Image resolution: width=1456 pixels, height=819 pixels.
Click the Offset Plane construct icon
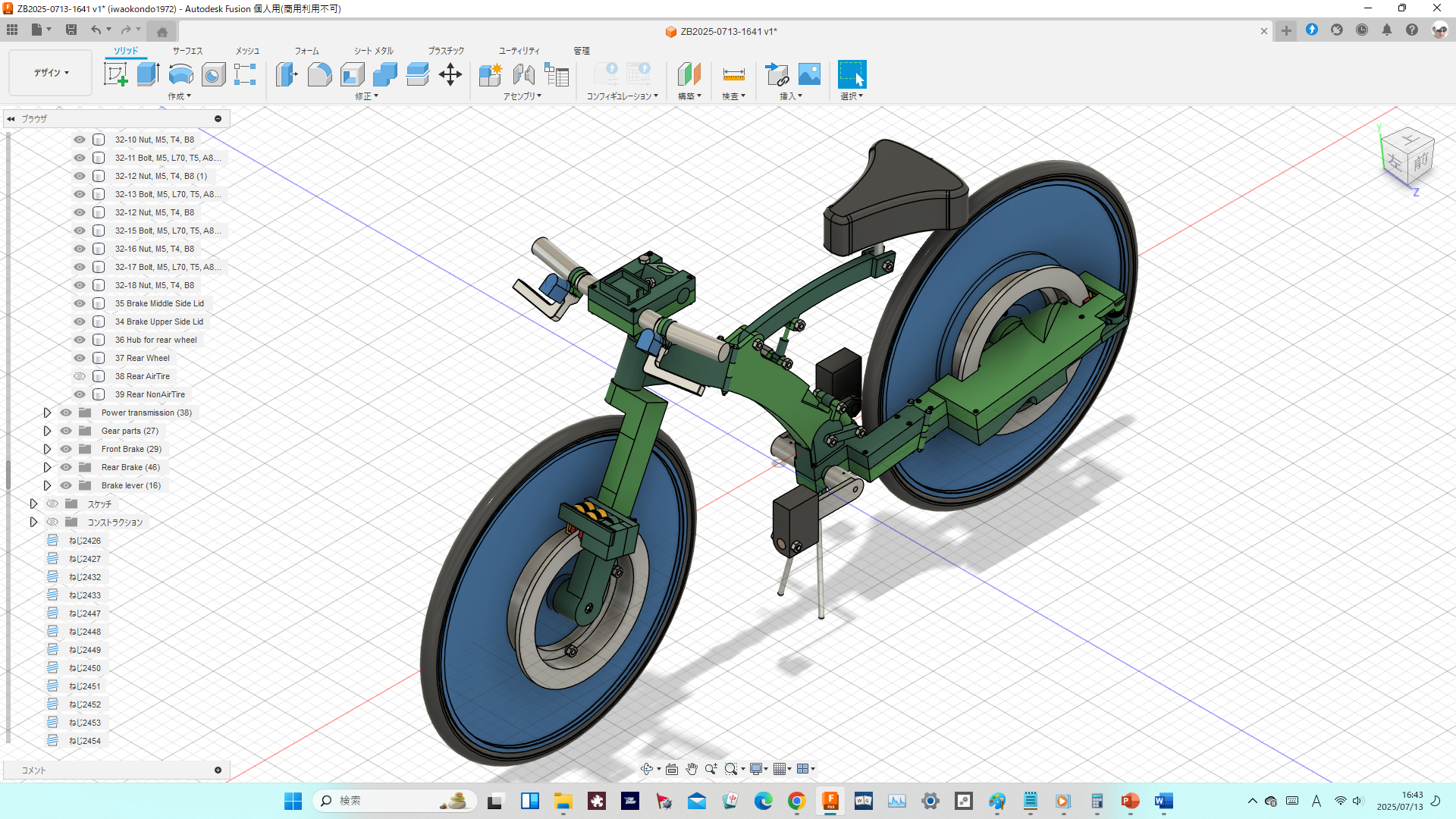point(689,74)
